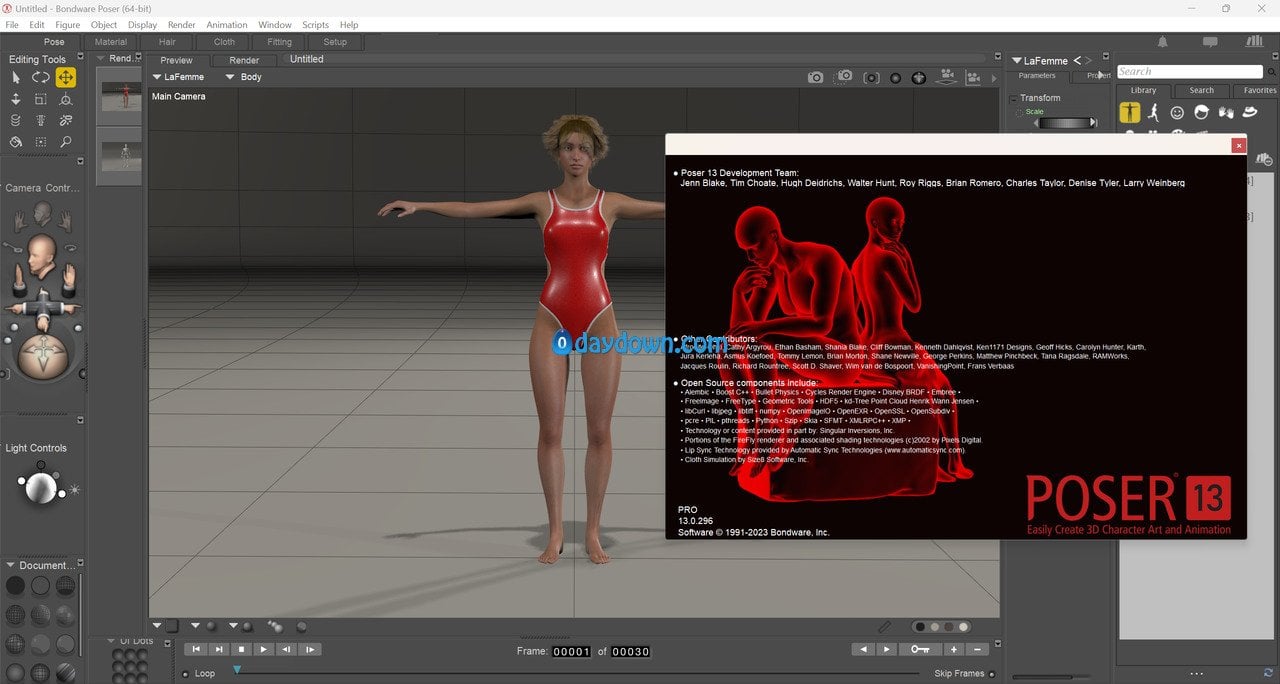Click the light control sphere
1280x684 pixels.
coord(41,488)
